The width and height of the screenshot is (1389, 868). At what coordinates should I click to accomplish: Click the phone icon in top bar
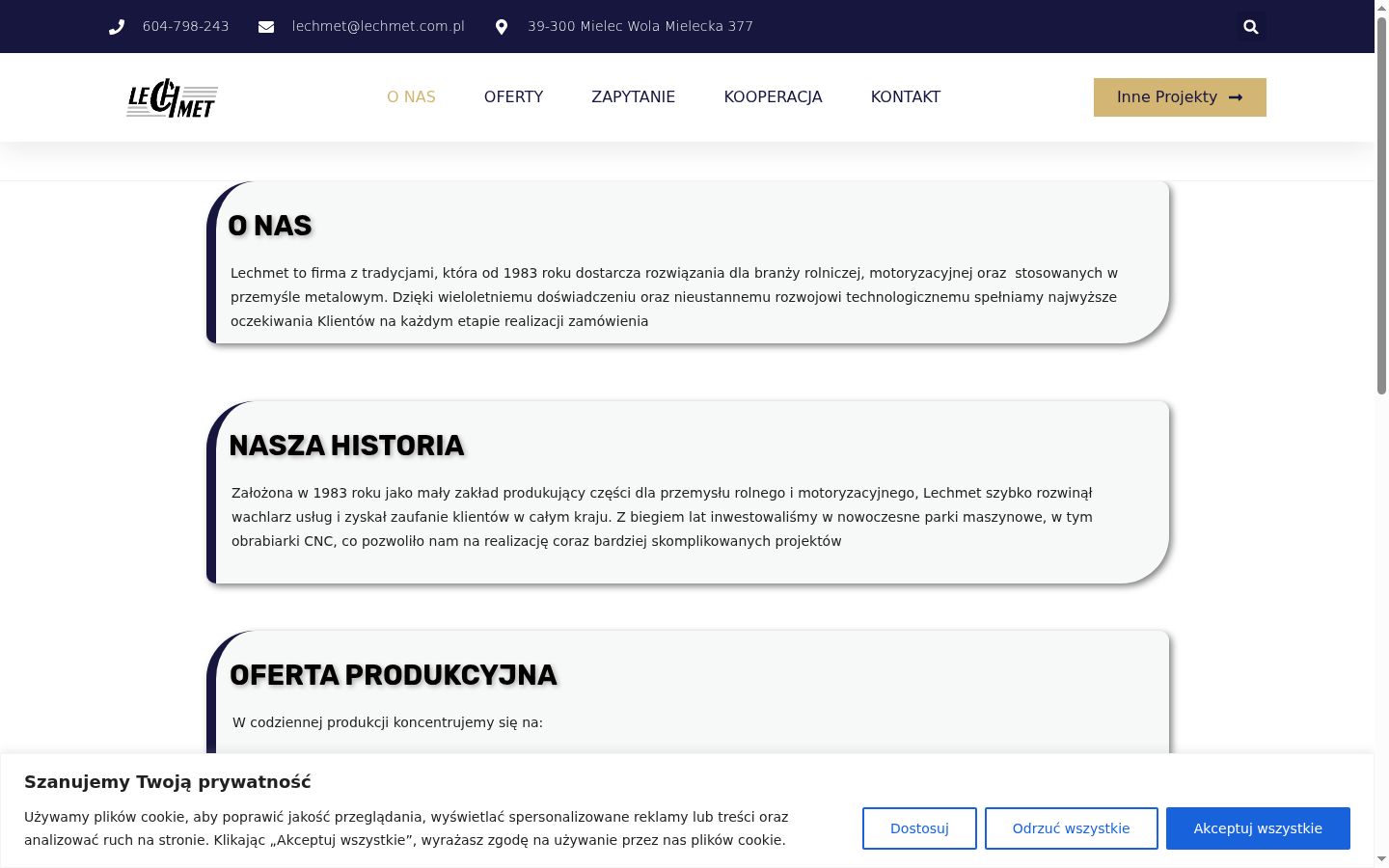pyautogui.click(x=117, y=27)
